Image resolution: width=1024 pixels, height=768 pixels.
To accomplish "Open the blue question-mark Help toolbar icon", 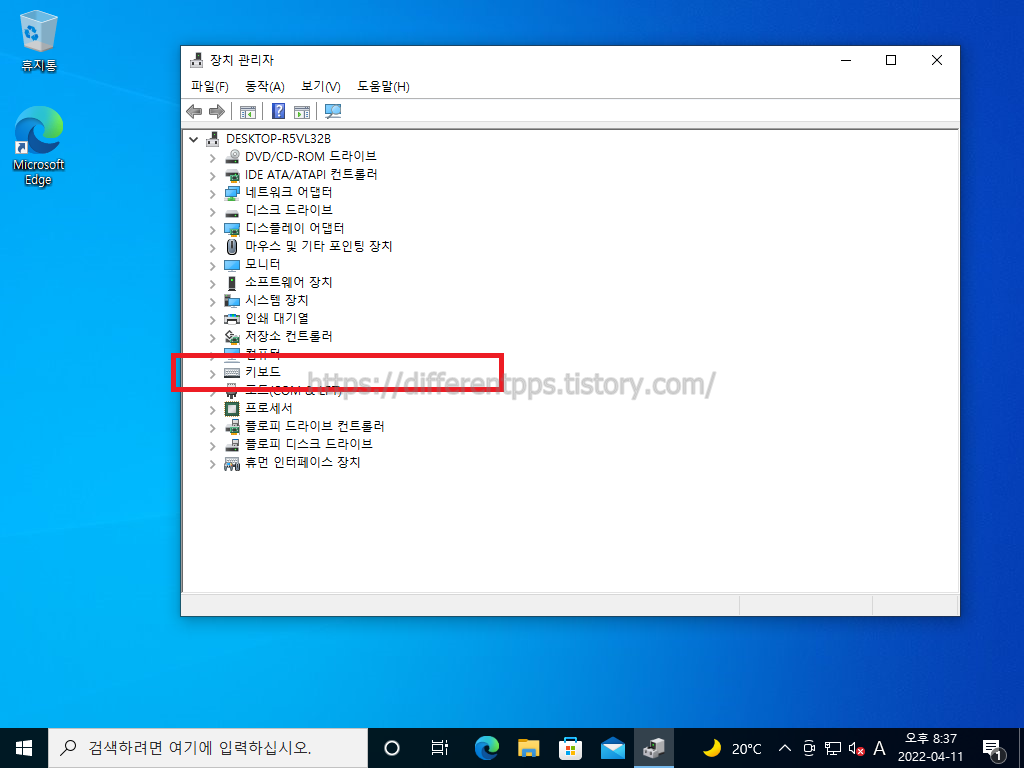I will tap(278, 112).
